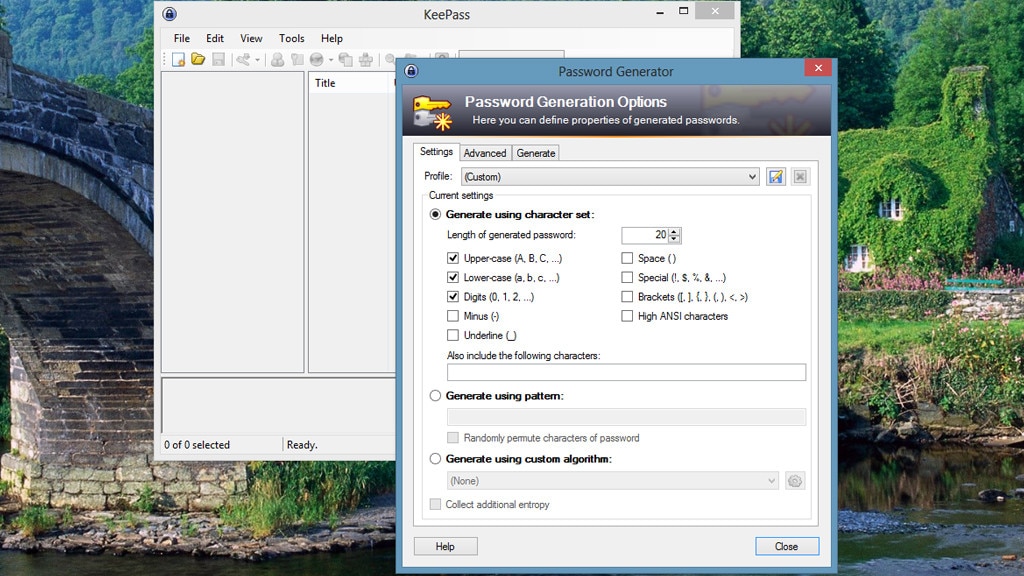1024x576 pixels.
Task: Click the Open database folder icon
Action: point(198,60)
